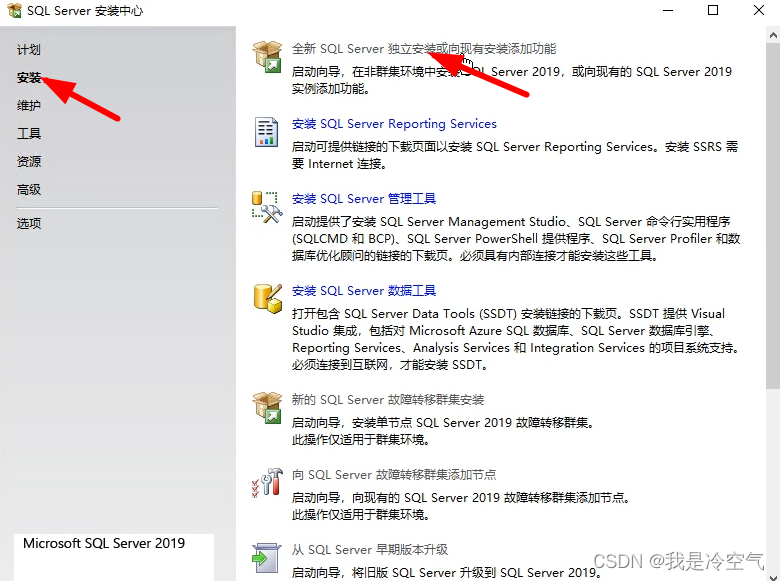Click the new standalone installation box icon
This screenshot has width=780, height=581.
coord(268,57)
